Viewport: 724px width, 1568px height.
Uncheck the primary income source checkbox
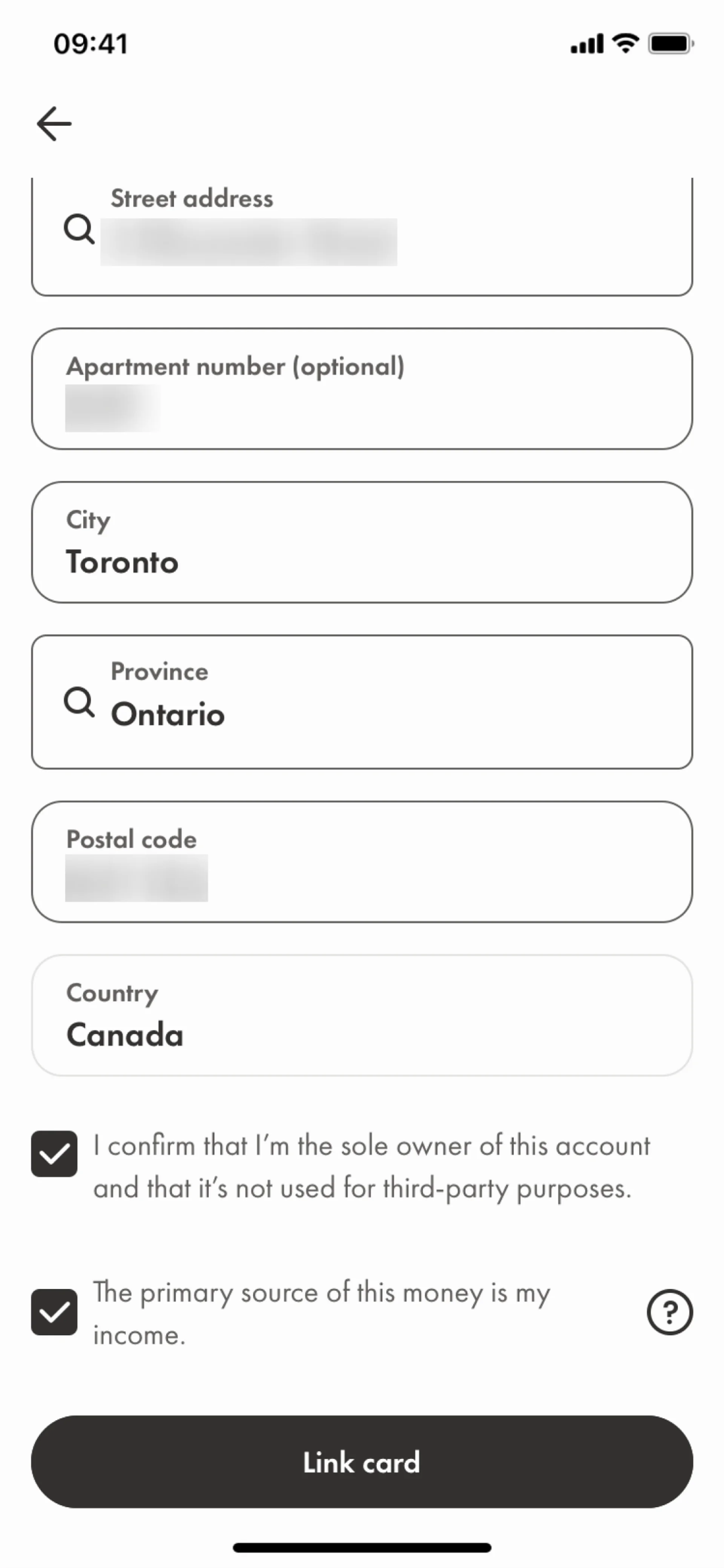54,1312
